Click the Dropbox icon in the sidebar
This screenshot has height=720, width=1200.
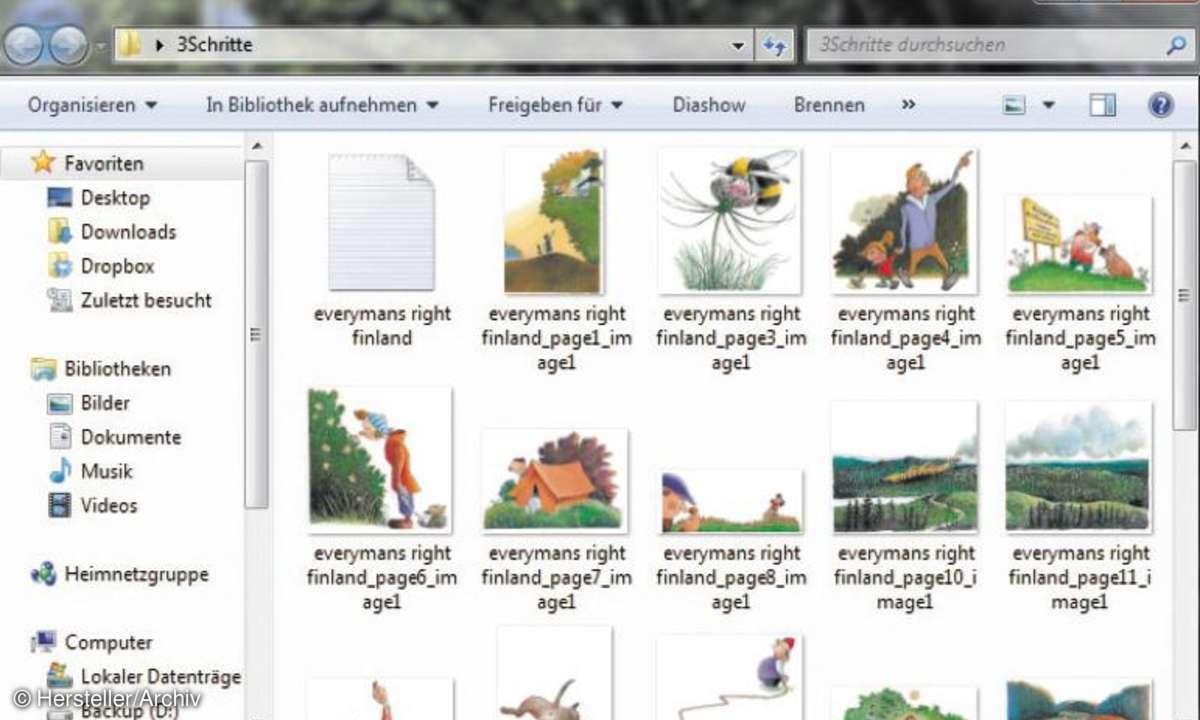(x=60, y=266)
